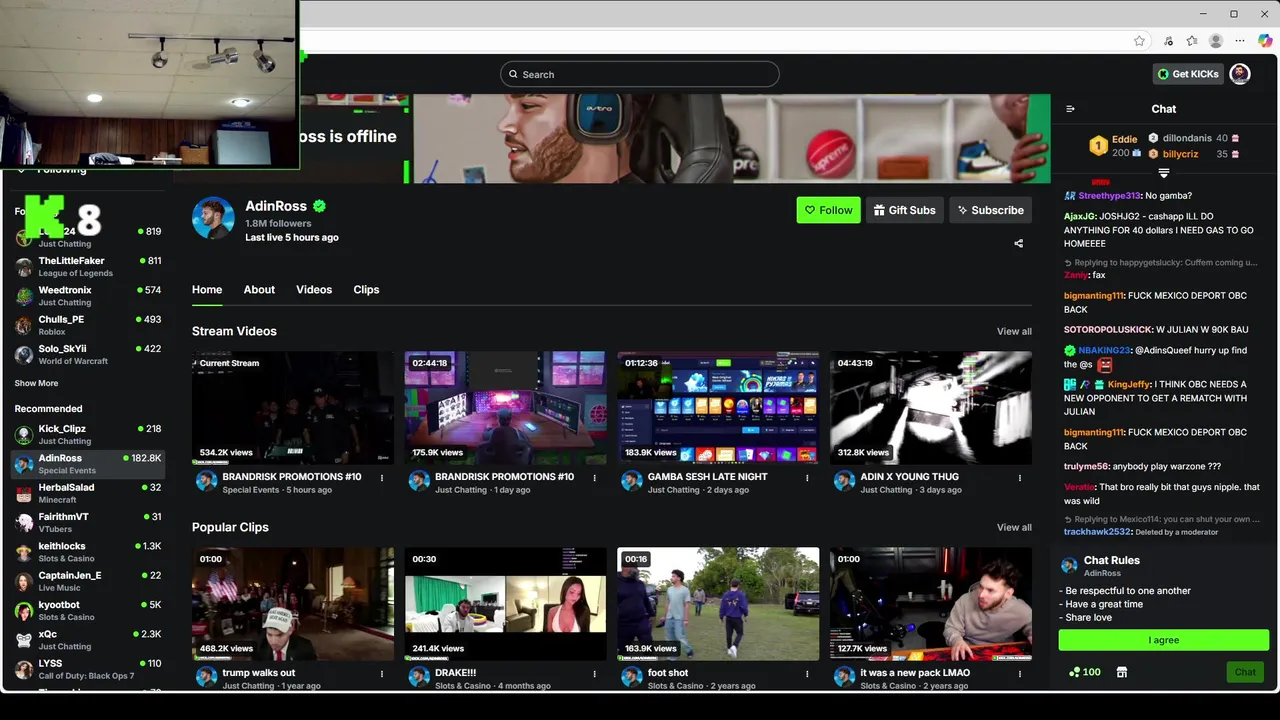Click the search field at top
This screenshot has width=1280, height=720.
pos(640,74)
